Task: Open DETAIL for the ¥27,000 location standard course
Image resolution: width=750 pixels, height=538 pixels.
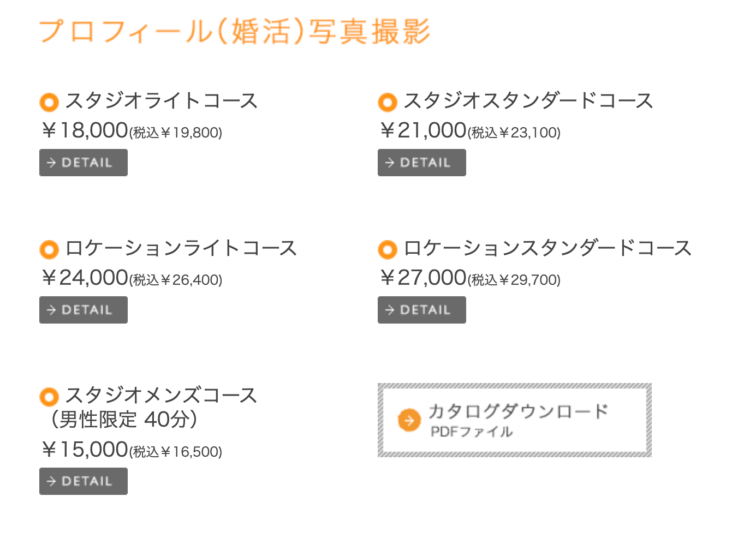Action: point(422,310)
